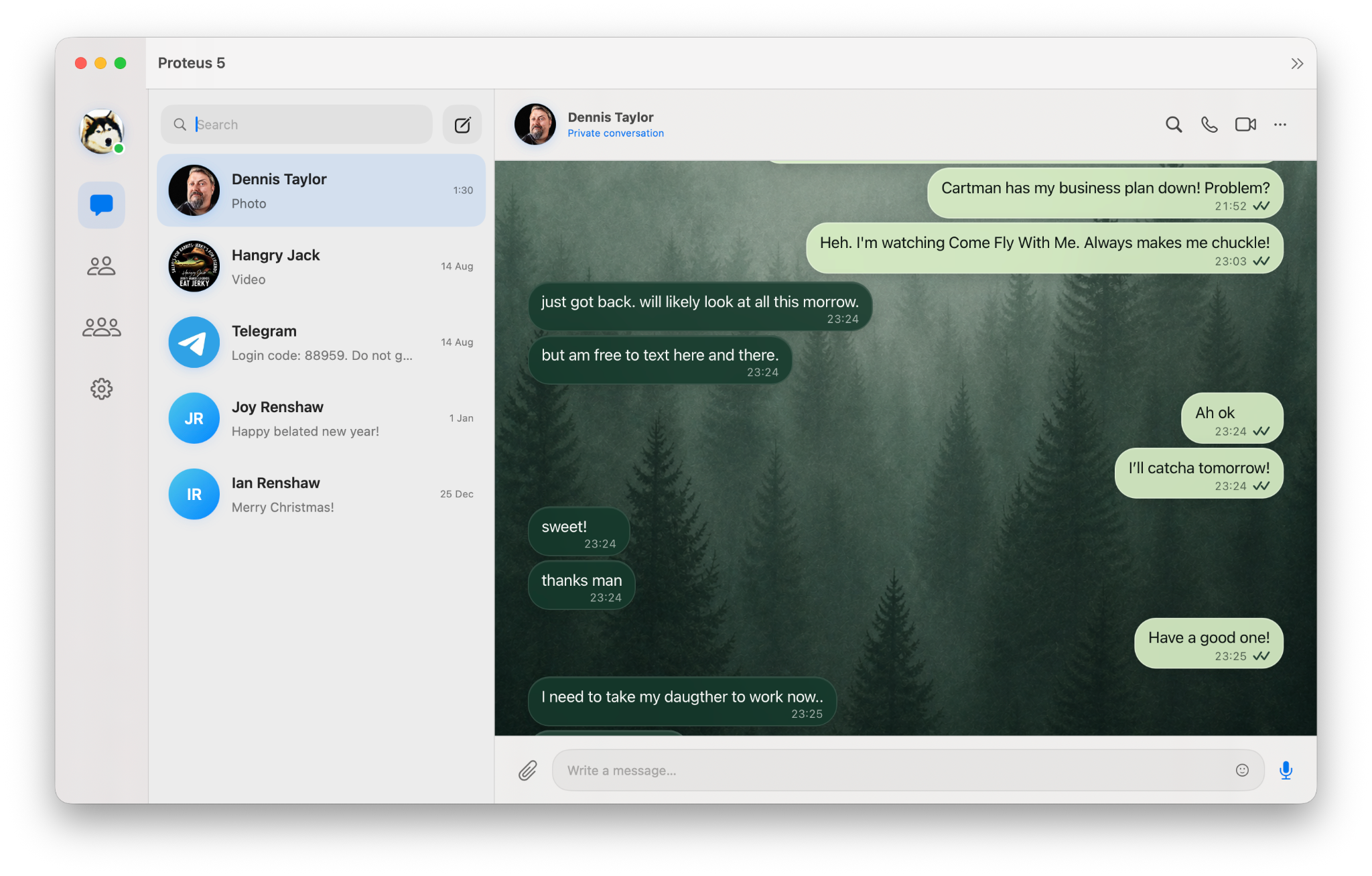Click the Private conversation link
This screenshot has width=1372, height=876.
pos(616,133)
